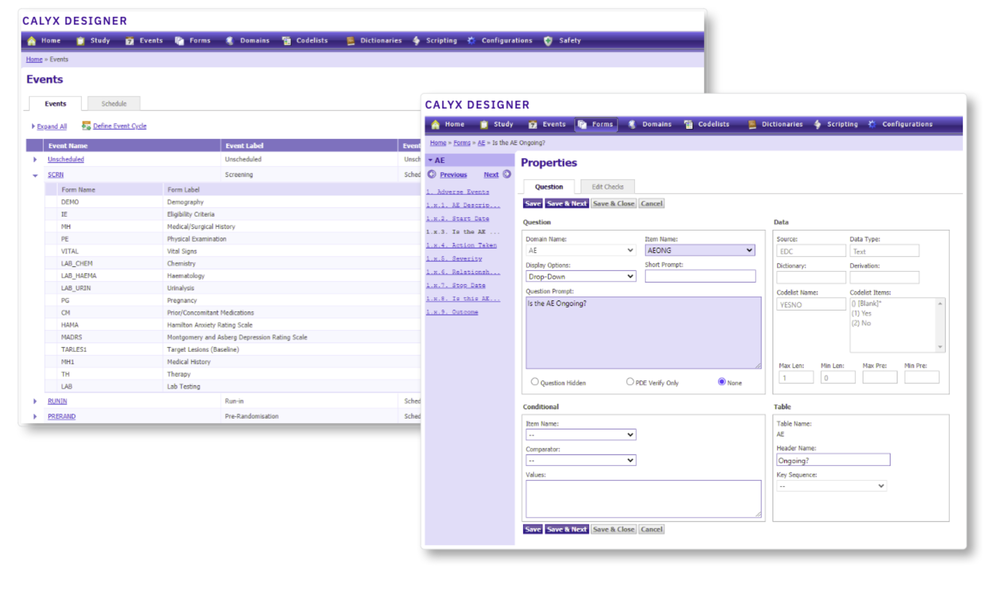
Task: Click the Expand All link
Action: coord(52,126)
